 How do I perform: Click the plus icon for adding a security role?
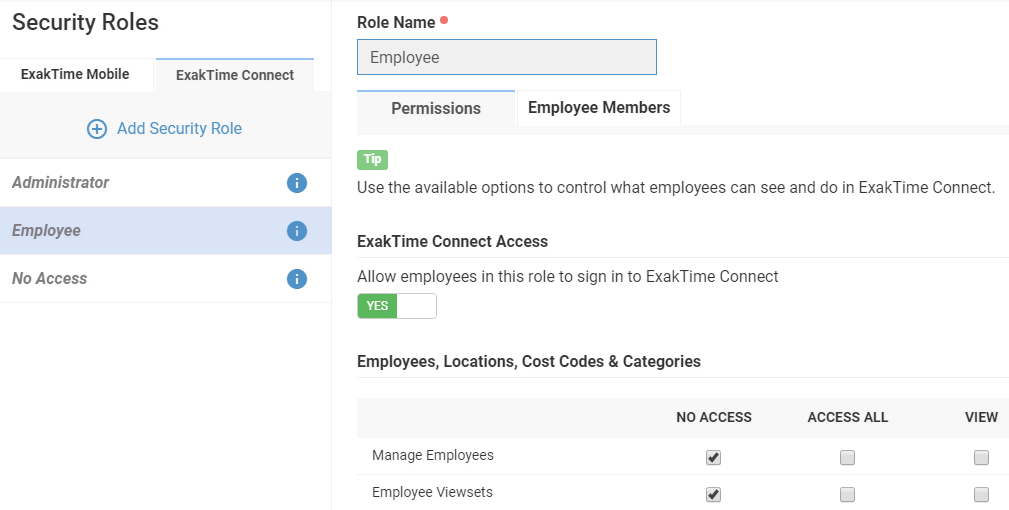coord(97,129)
